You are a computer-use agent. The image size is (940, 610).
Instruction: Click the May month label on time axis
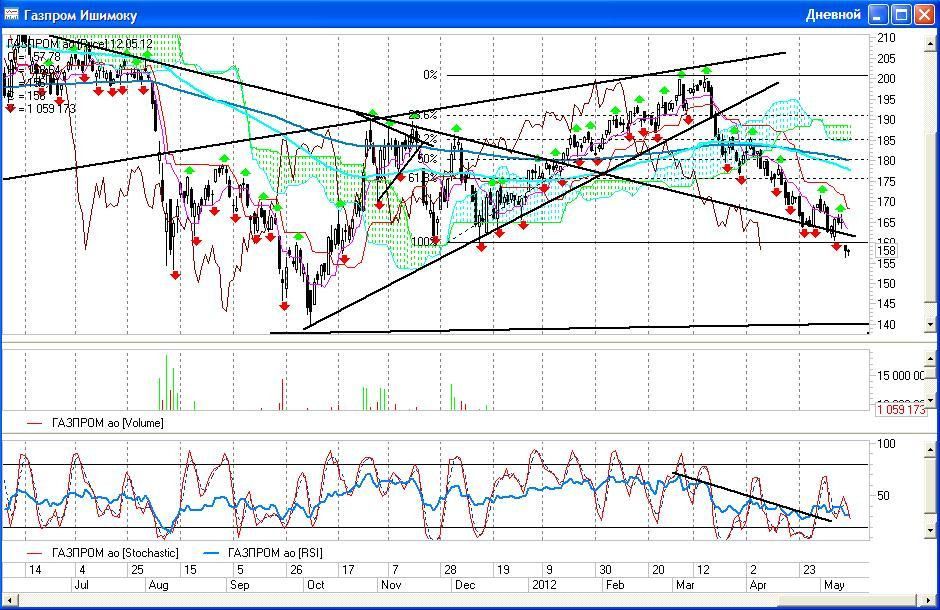[834, 585]
